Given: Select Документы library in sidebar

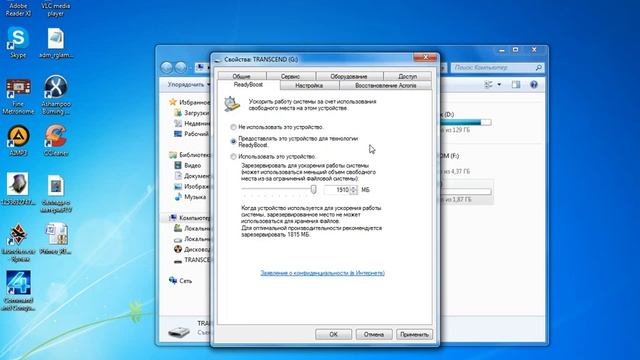Looking at the screenshot, I should [x=198, y=176].
